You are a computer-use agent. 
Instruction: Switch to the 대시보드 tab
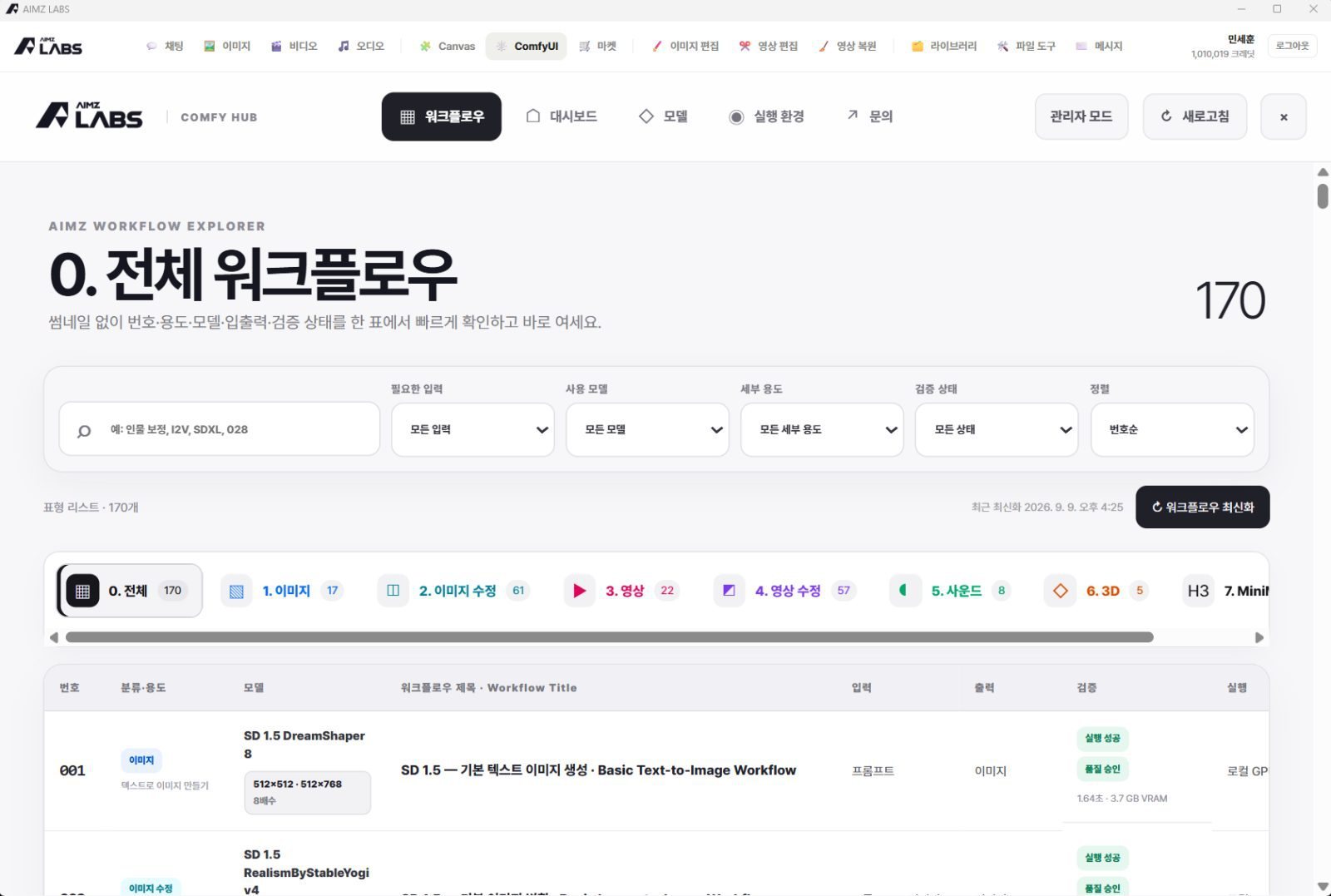click(x=562, y=116)
